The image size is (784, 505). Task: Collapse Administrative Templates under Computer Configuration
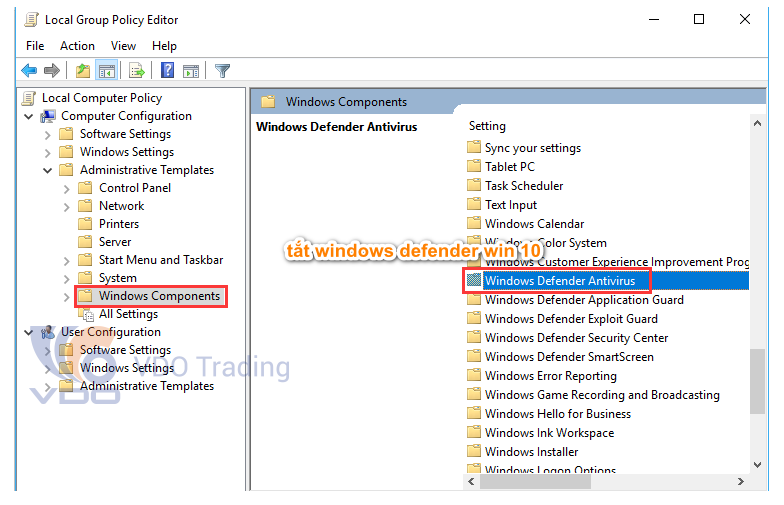[x=48, y=170]
